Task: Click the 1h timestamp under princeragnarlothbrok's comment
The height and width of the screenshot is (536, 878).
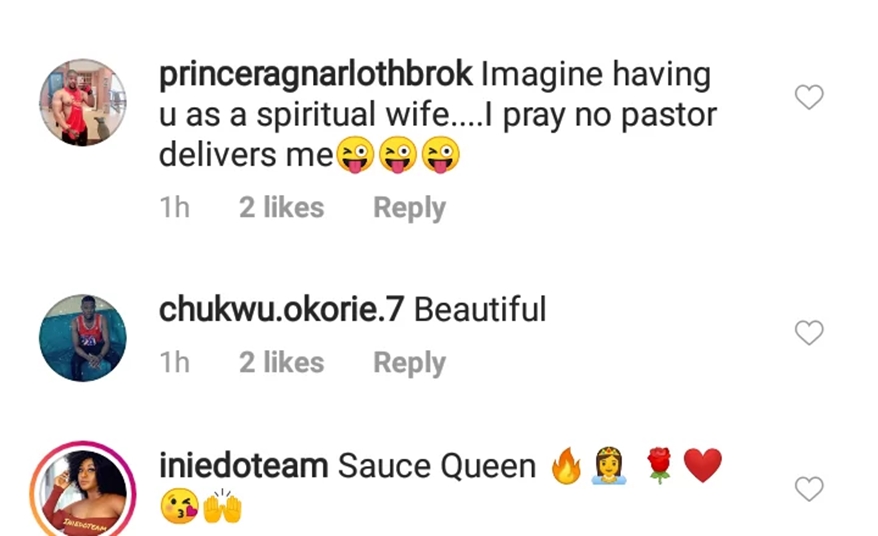Action: click(x=174, y=208)
